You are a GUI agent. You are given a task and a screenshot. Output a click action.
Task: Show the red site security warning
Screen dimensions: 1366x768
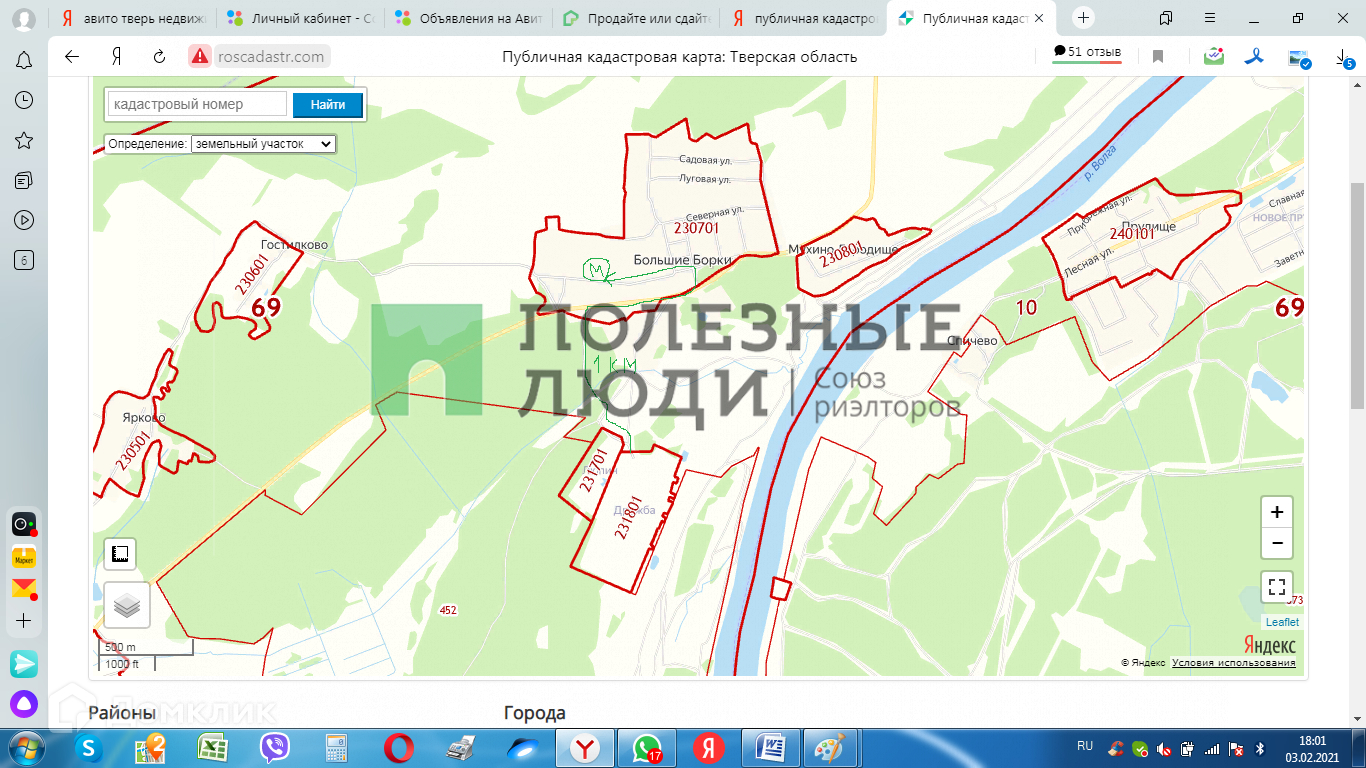tap(200, 57)
